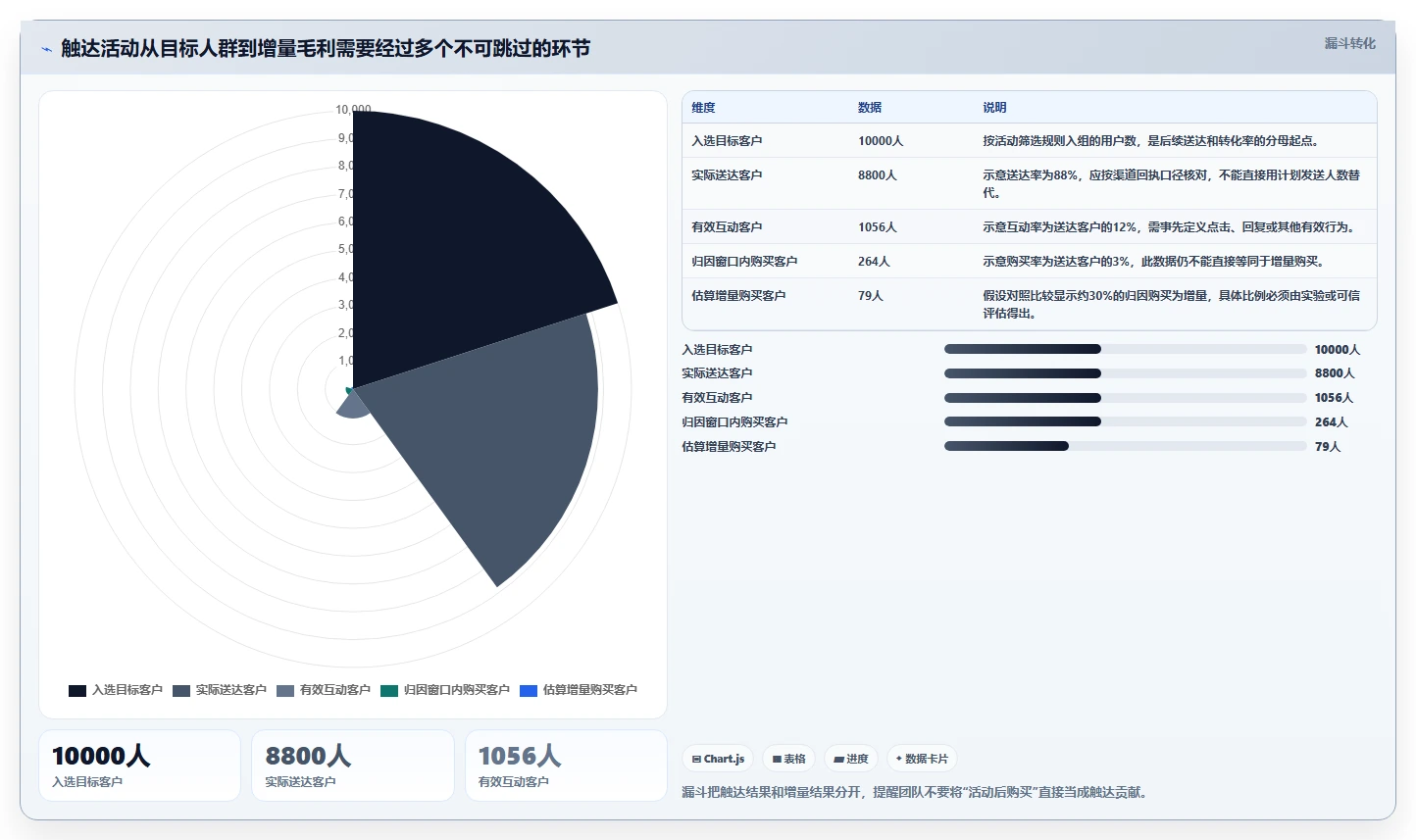
Task: Click the 79人 value beside the progress bar
Action: (1328, 447)
